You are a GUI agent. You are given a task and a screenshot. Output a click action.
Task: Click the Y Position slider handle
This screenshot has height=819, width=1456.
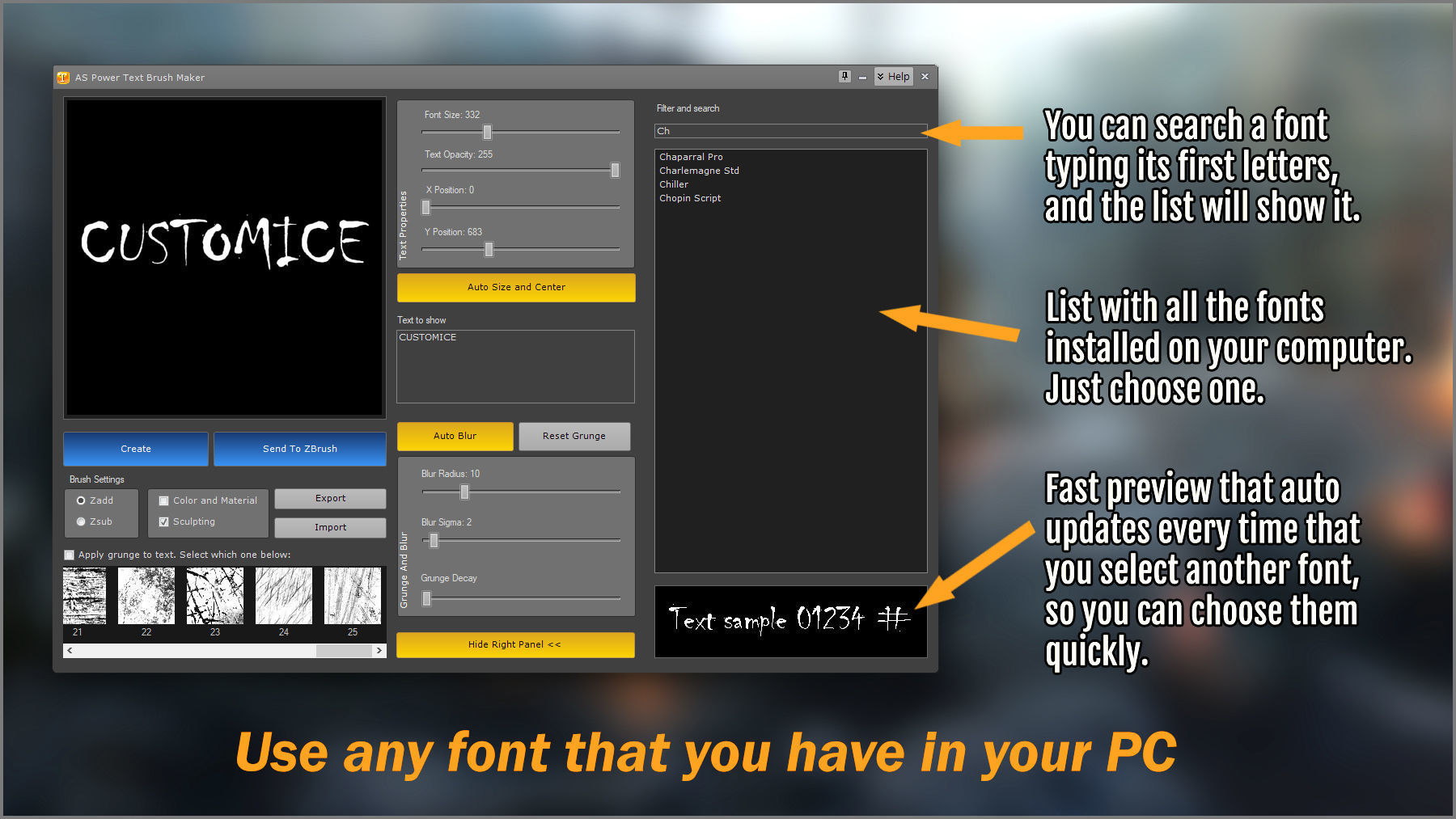tap(489, 250)
